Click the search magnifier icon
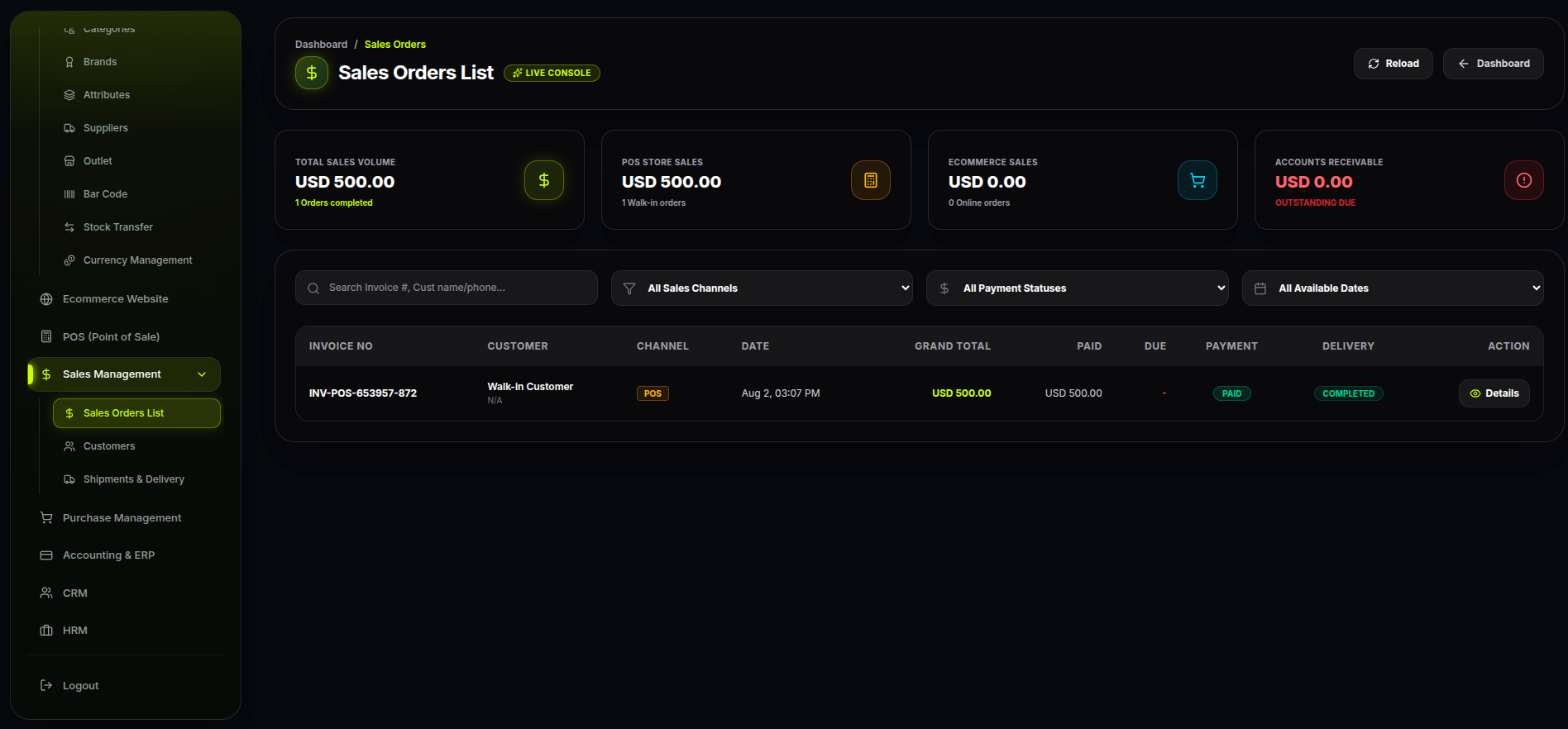 (313, 288)
